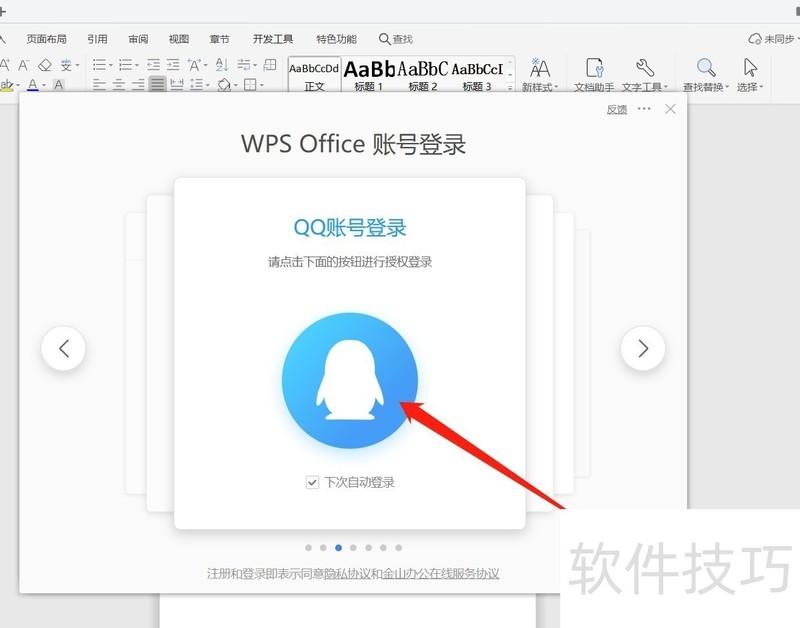Click the sort A-Z icon
The width and height of the screenshot is (800, 628).
pos(222,65)
